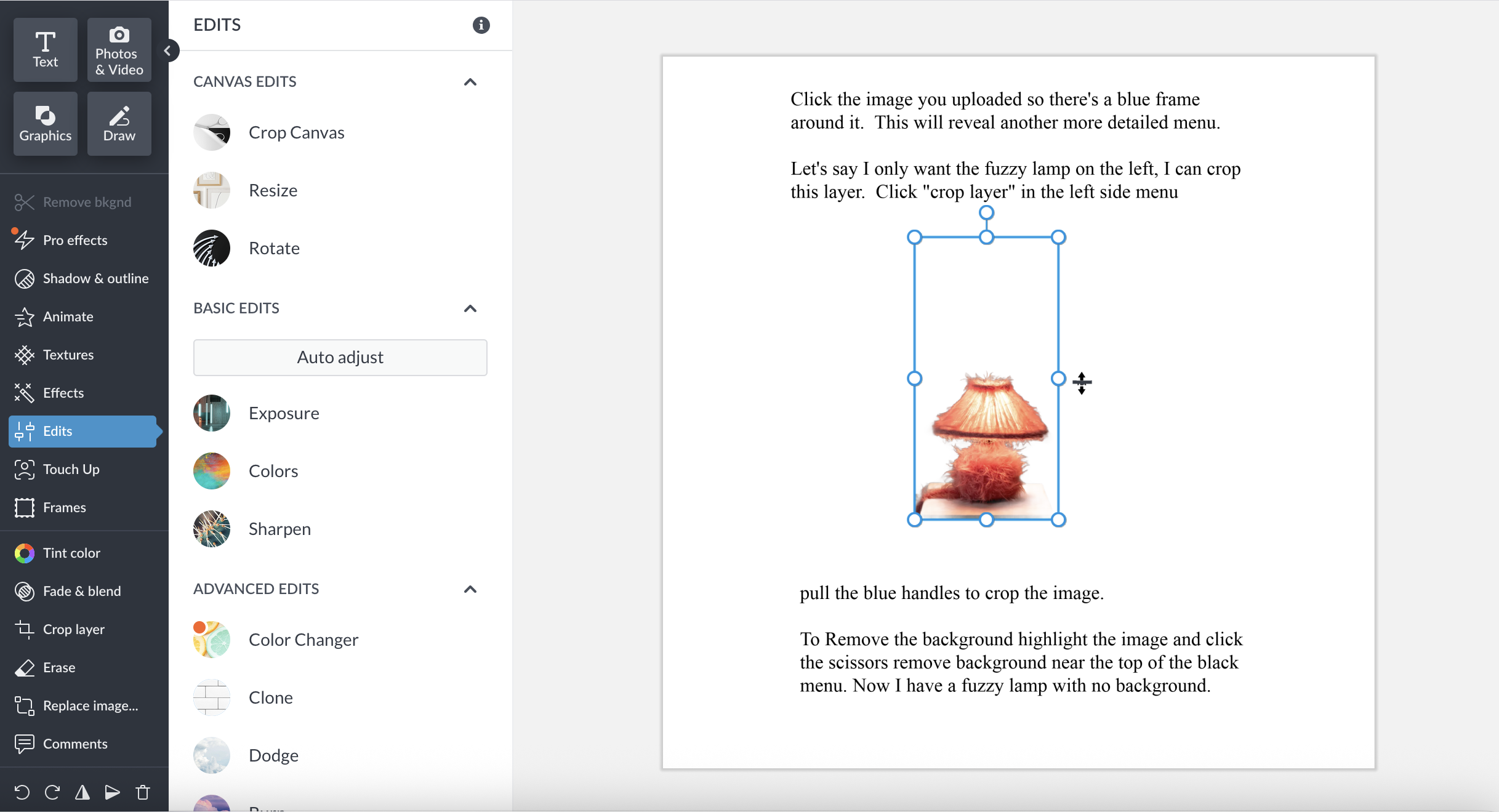This screenshot has width=1499, height=812.
Task: Collapse the side panel arrow
Action: point(167,51)
